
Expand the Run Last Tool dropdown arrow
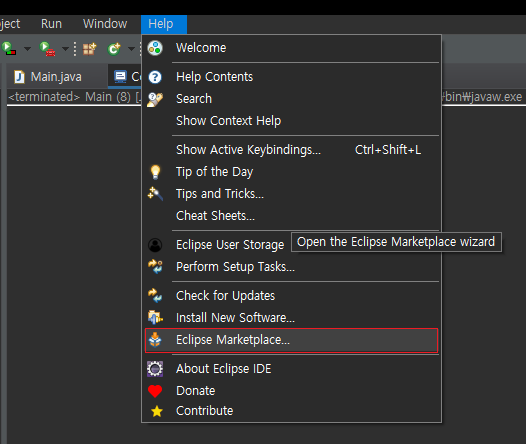(66, 49)
